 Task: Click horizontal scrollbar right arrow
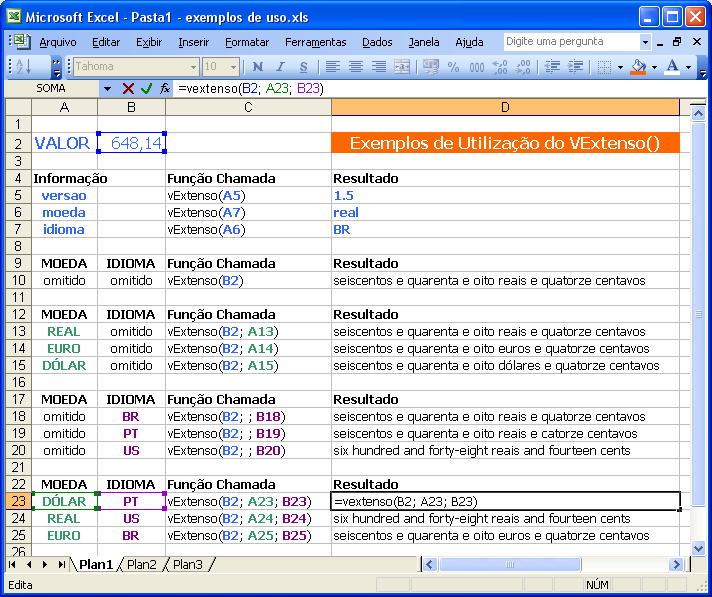[x=676, y=564]
